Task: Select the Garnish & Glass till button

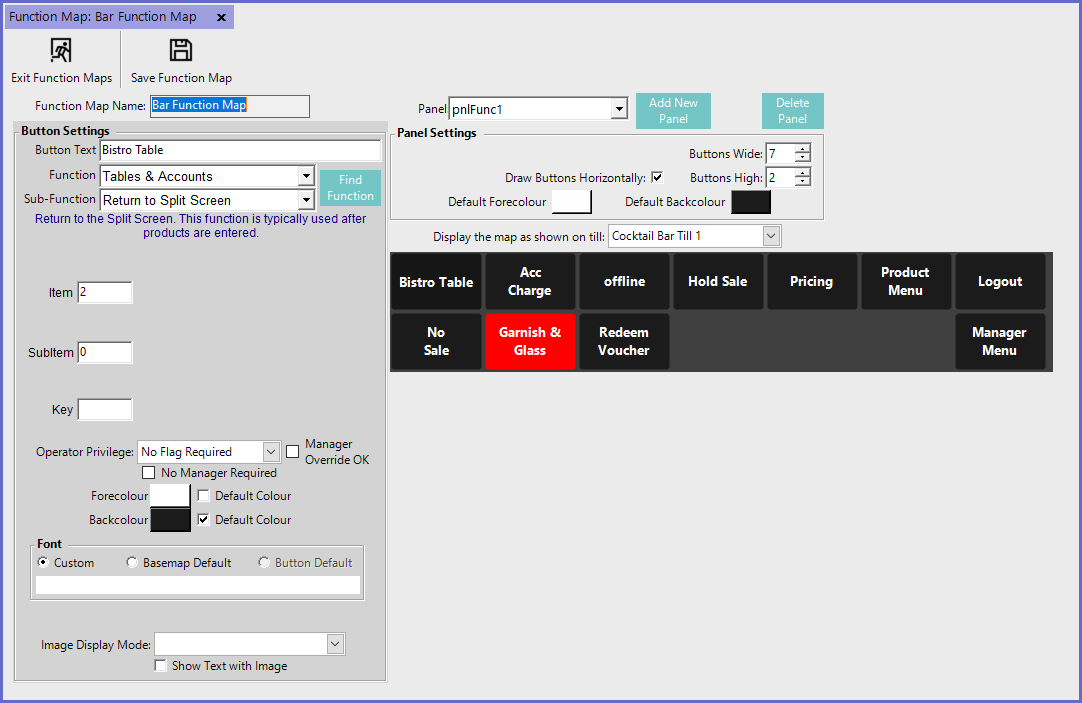Action: [530, 341]
